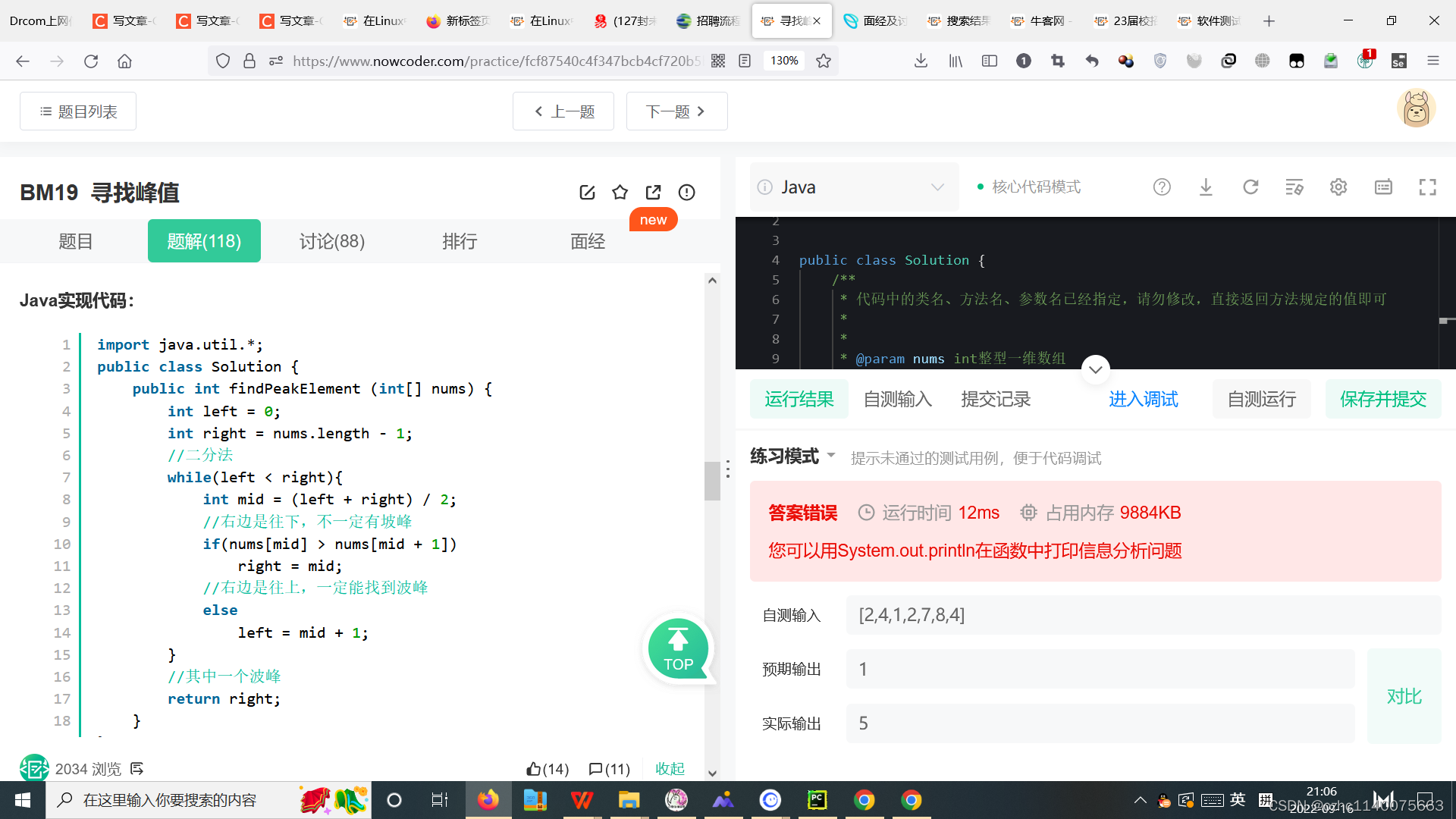Share the problem via external link icon
This screenshot has width=1456, height=819.
pos(653,192)
